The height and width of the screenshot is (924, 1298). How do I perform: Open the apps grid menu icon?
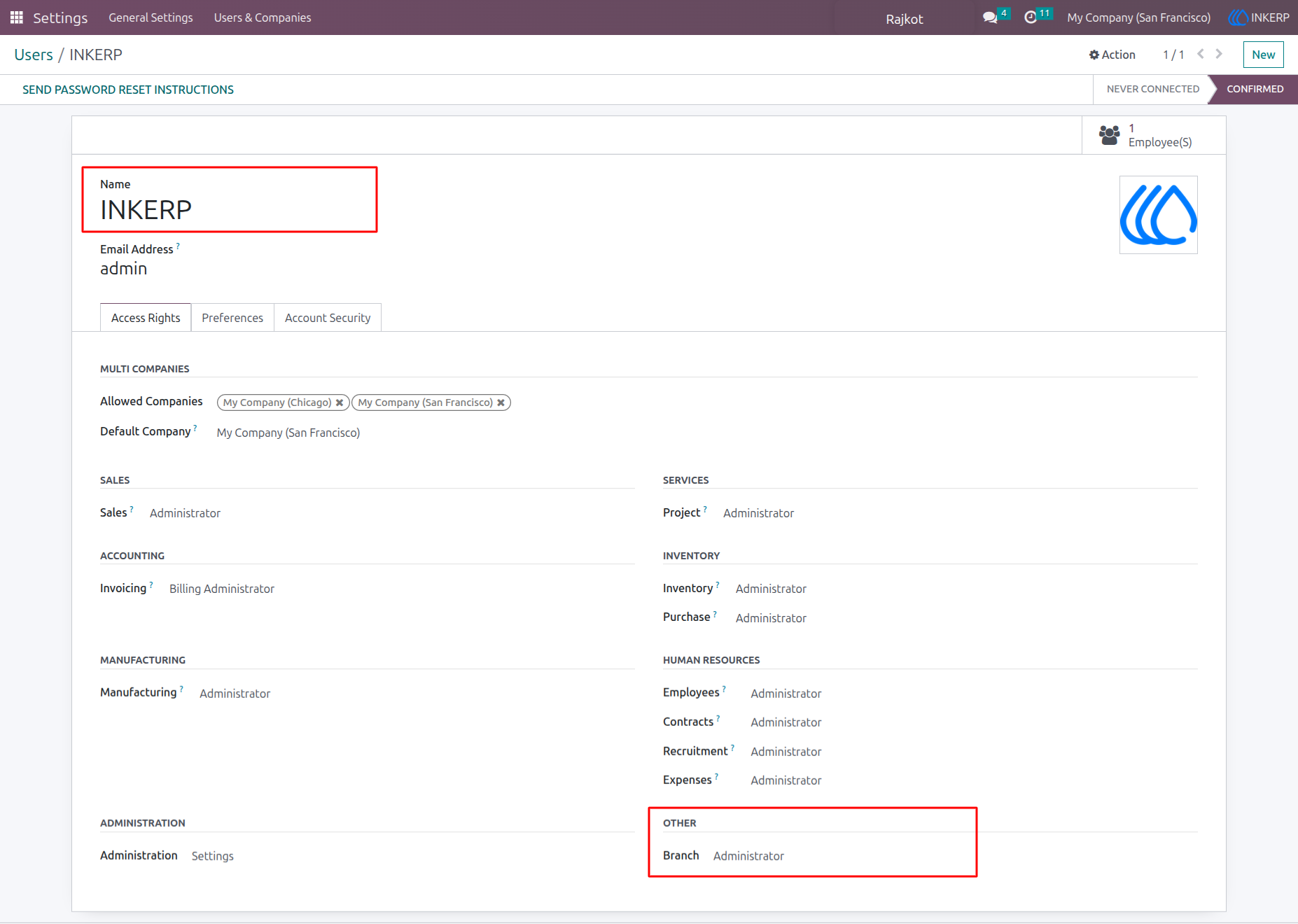pyautogui.click(x=17, y=17)
